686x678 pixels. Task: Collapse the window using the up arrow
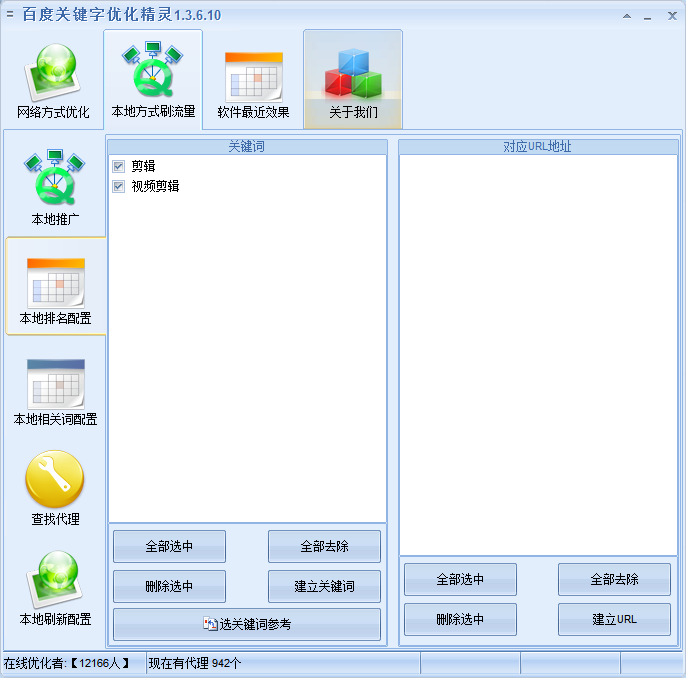[627, 16]
